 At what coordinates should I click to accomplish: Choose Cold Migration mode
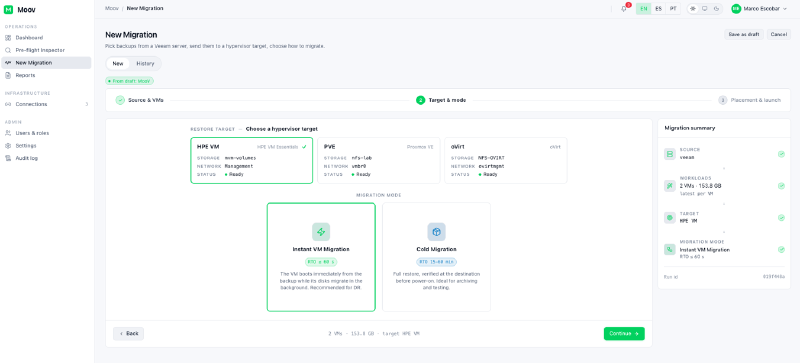pos(436,257)
